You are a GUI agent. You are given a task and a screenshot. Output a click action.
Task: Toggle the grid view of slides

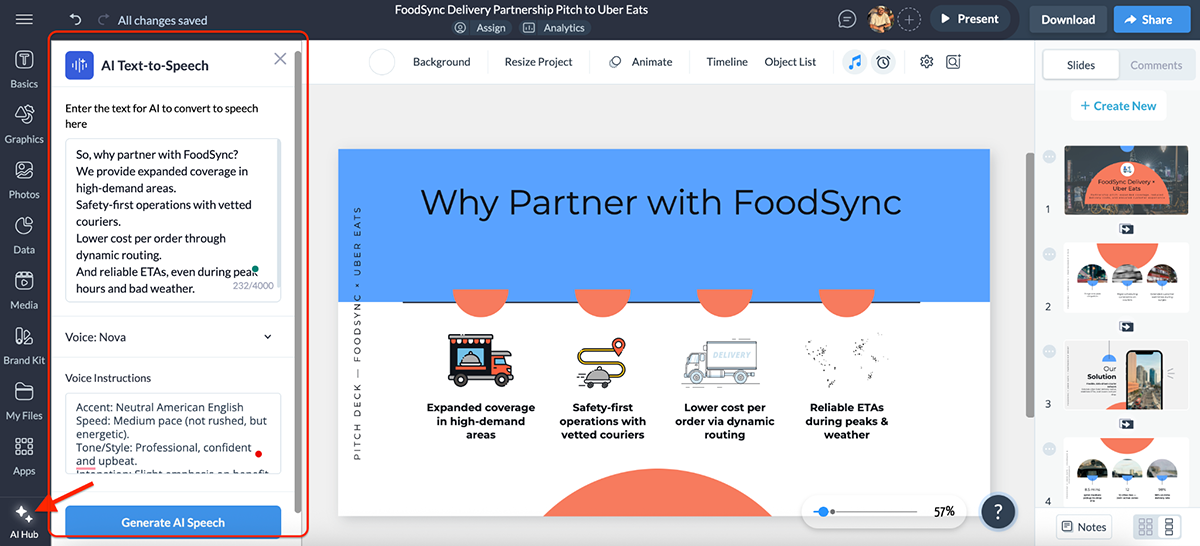(1143, 527)
